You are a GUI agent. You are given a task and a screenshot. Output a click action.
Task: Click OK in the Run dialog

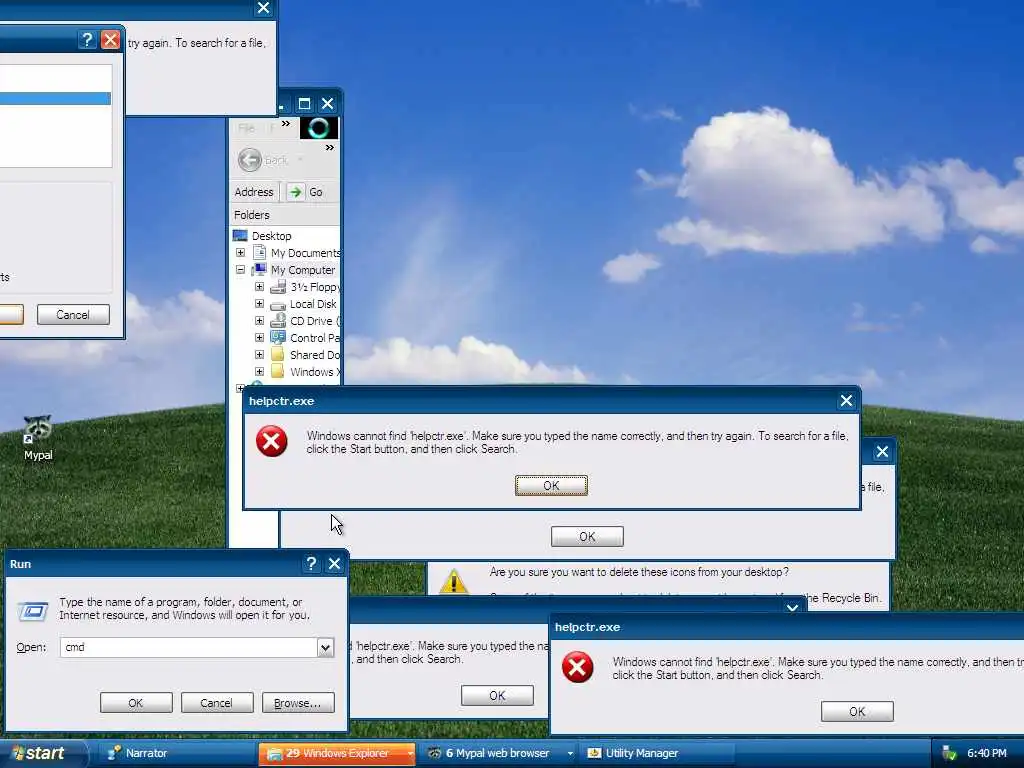pyautogui.click(x=136, y=703)
